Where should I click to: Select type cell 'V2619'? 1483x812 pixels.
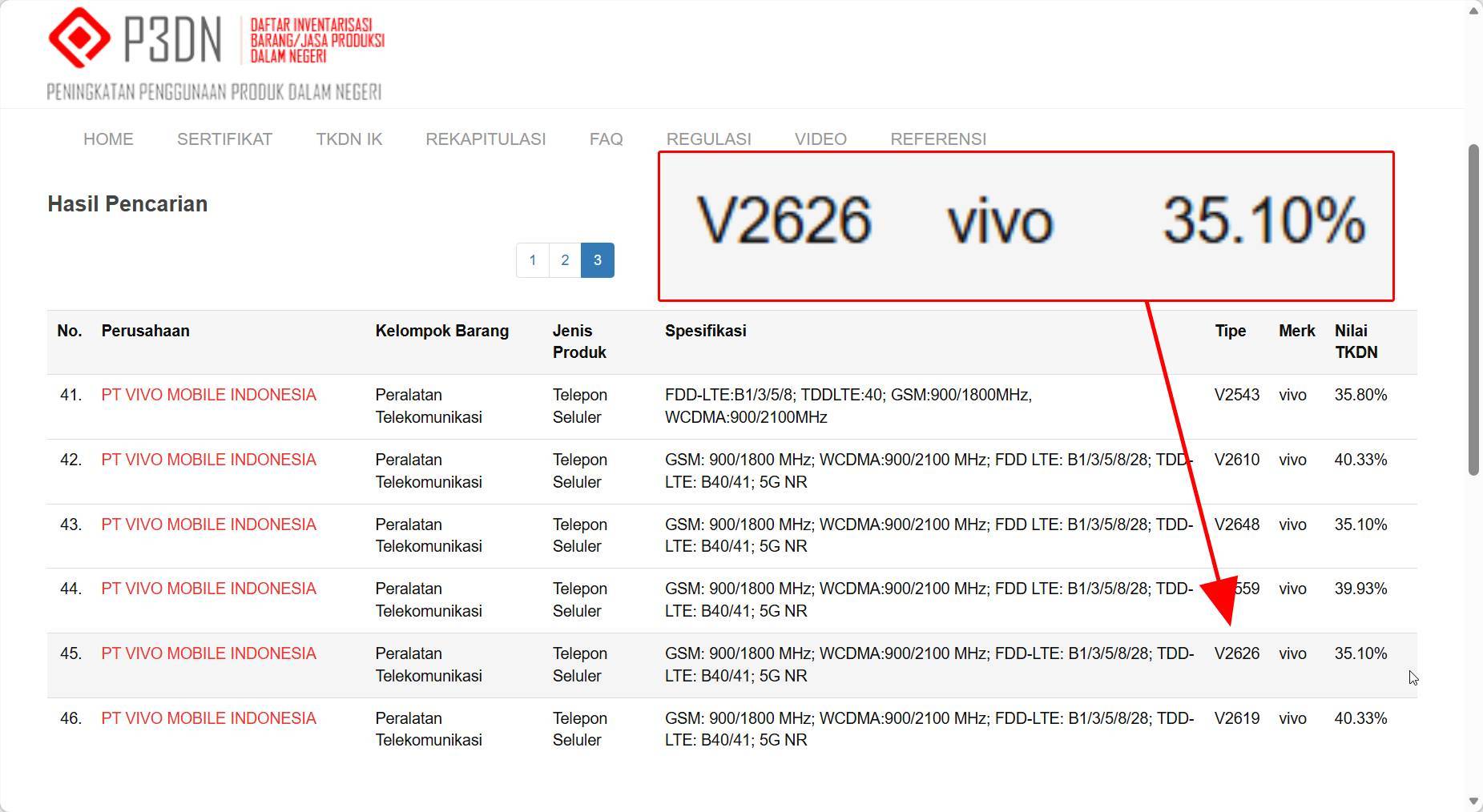(1236, 718)
